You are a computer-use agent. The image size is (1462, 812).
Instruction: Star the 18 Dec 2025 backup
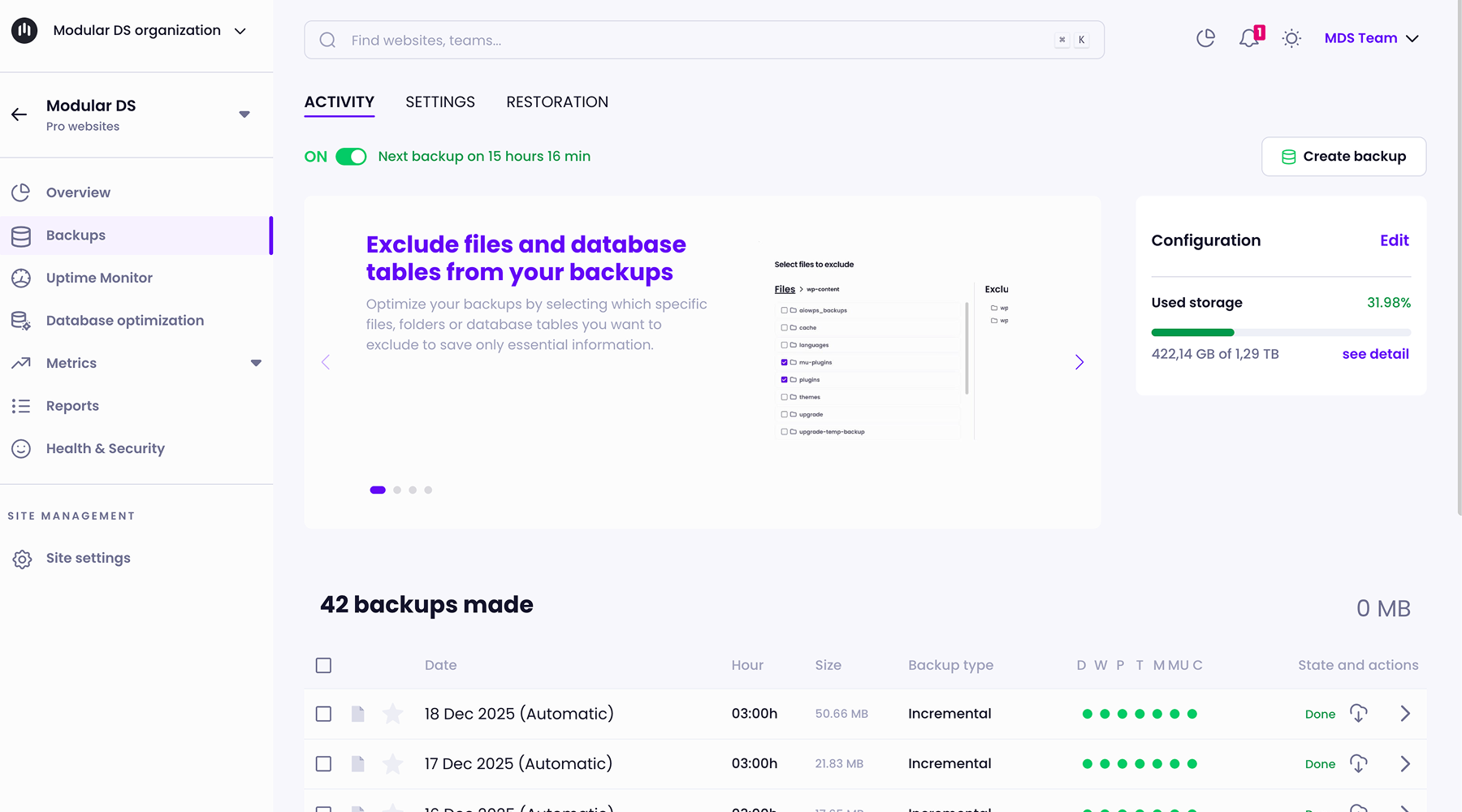[392, 714]
